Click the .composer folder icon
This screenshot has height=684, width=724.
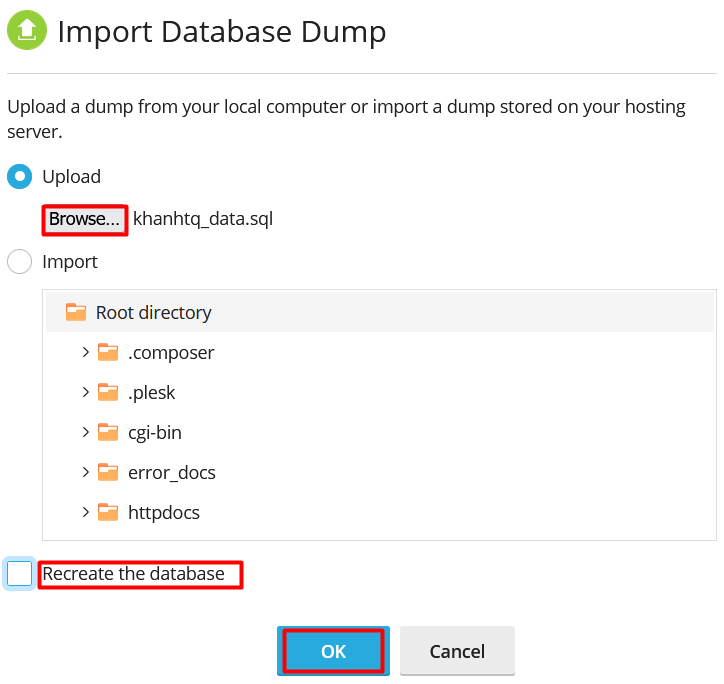(x=108, y=352)
